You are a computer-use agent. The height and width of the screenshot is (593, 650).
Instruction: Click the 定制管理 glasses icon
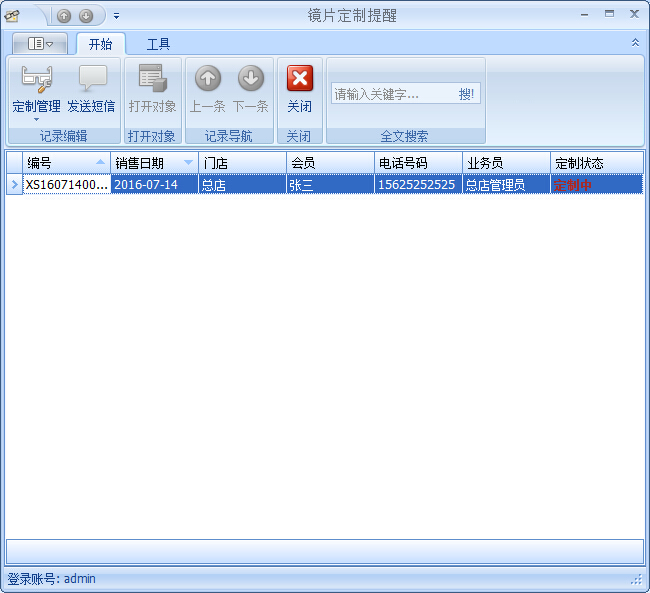point(36,79)
